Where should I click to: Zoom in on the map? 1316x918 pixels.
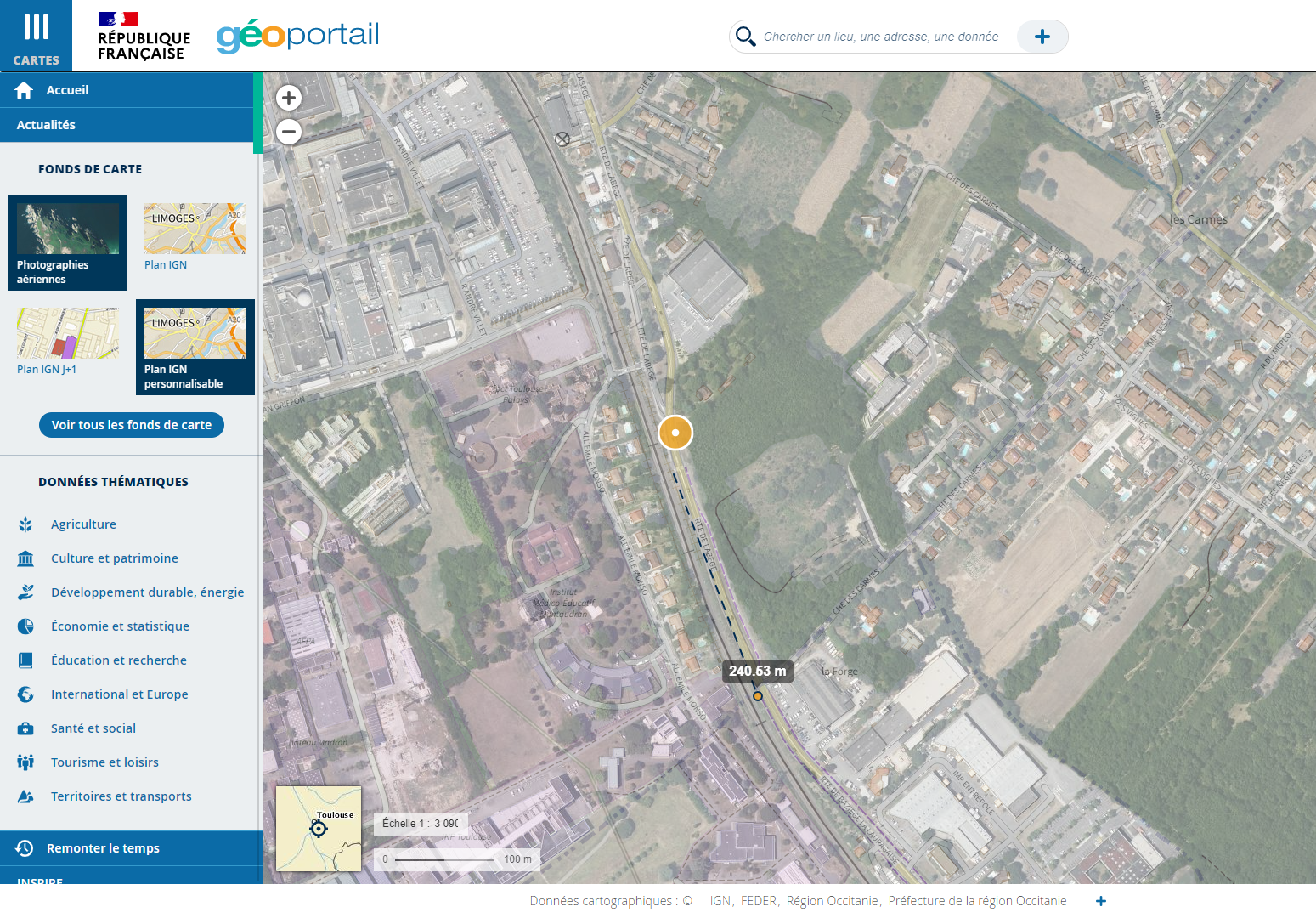[289, 98]
